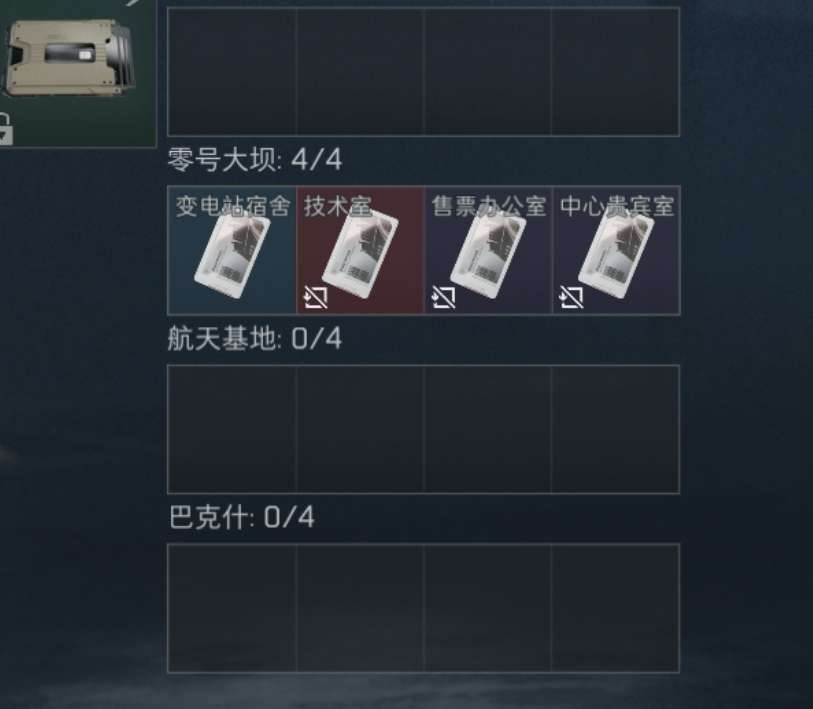Click the 航天基地: 0/4 section label
The width and height of the screenshot is (813, 709).
(x=255, y=339)
